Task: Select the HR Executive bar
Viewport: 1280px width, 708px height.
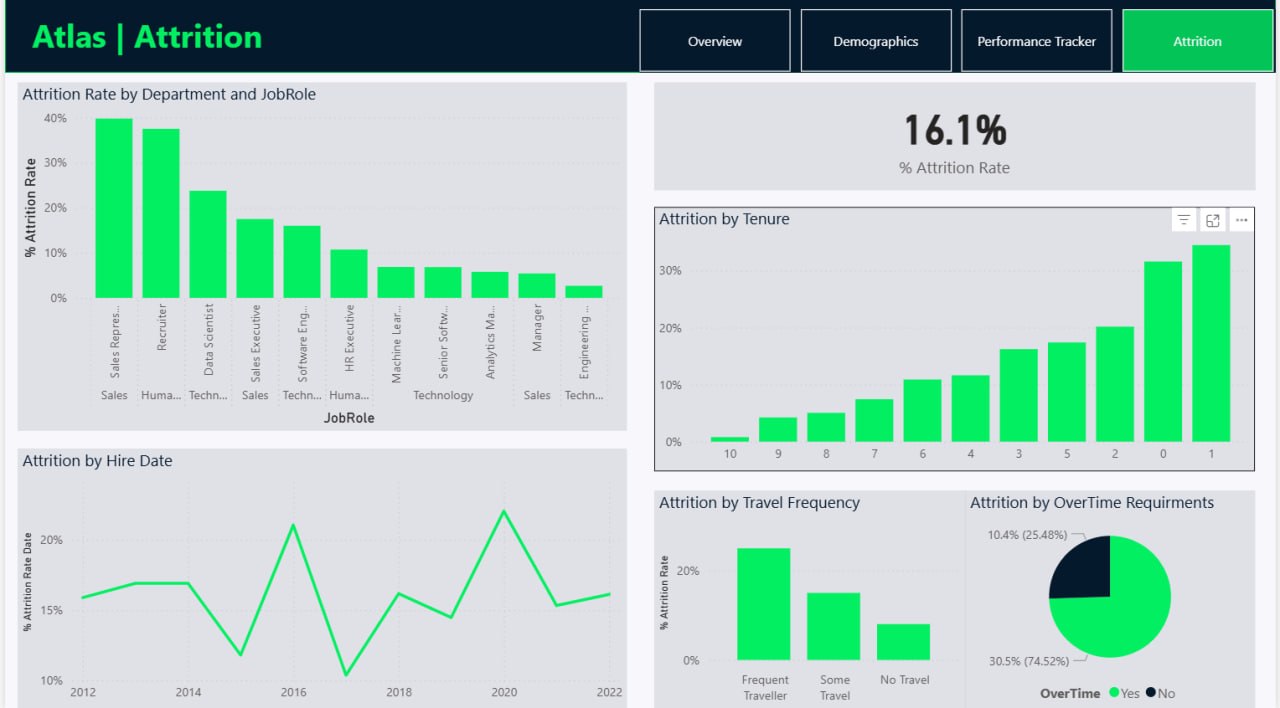Action: (x=349, y=274)
